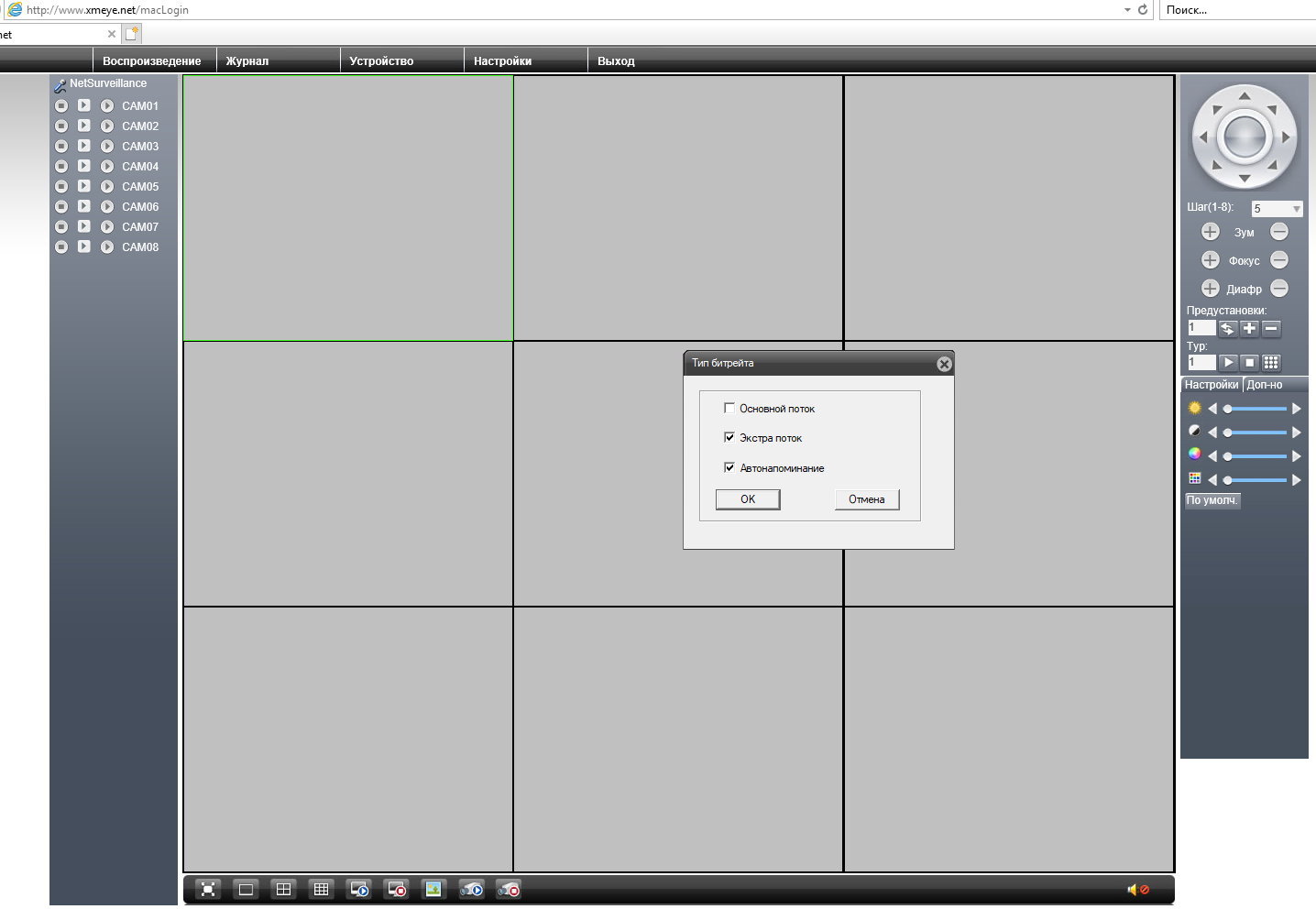Open address bar history dropdown arrow
Image resolution: width=1316 pixels, height=909 pixels.
[1127, 10]
